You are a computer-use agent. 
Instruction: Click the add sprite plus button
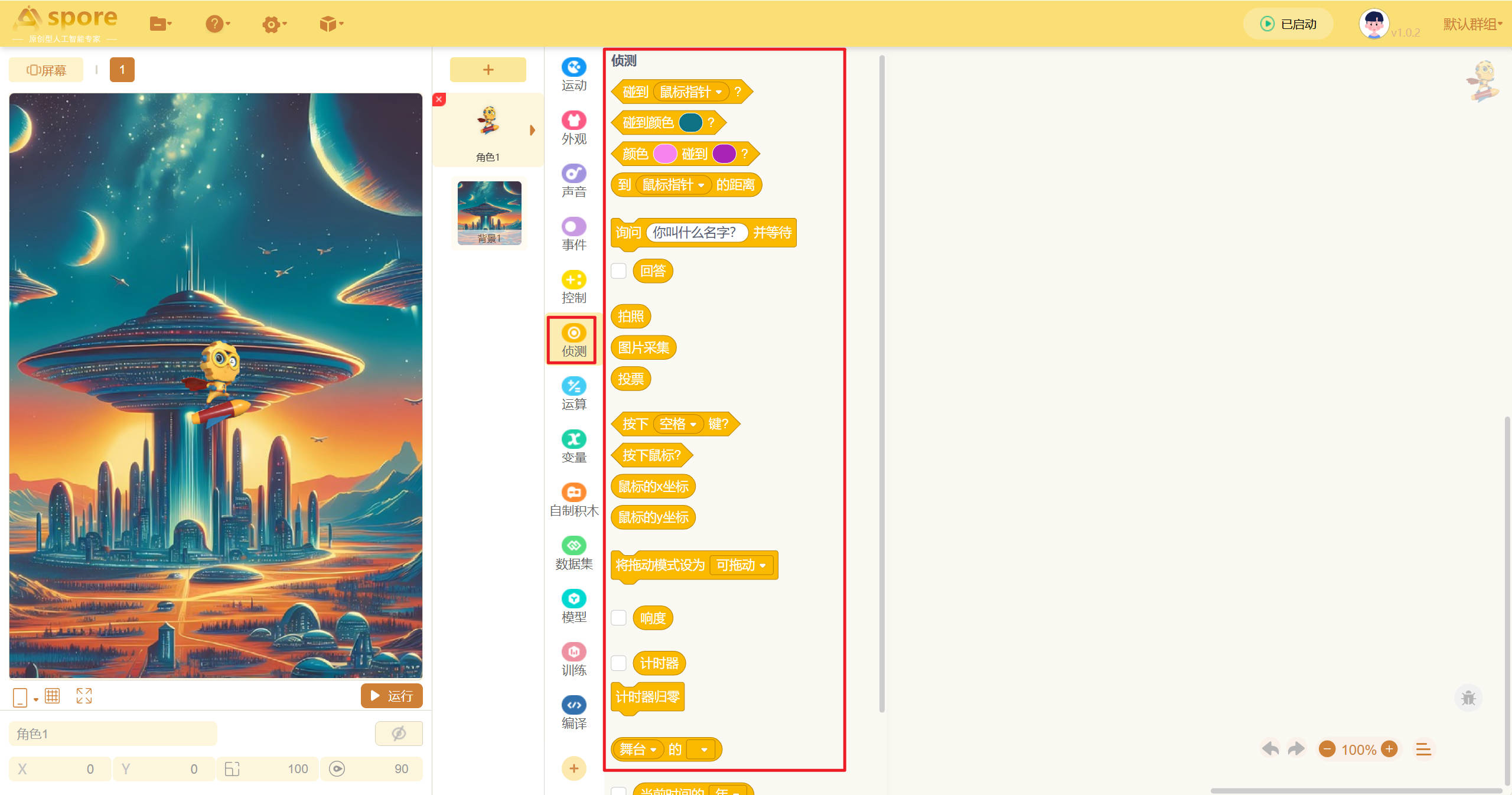point(488,70)
